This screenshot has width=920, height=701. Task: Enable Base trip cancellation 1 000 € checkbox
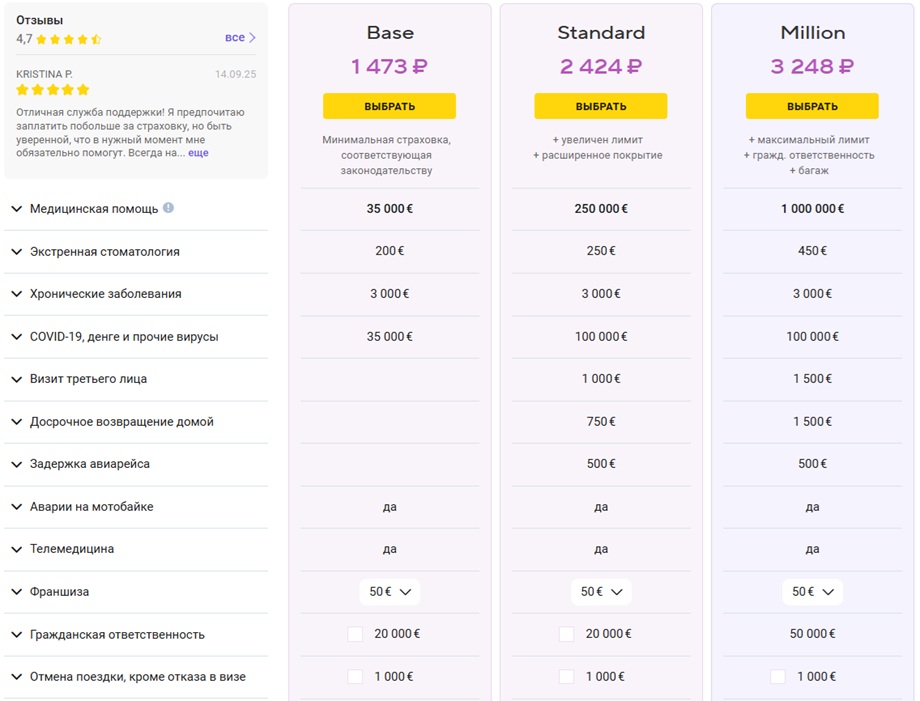355,676
